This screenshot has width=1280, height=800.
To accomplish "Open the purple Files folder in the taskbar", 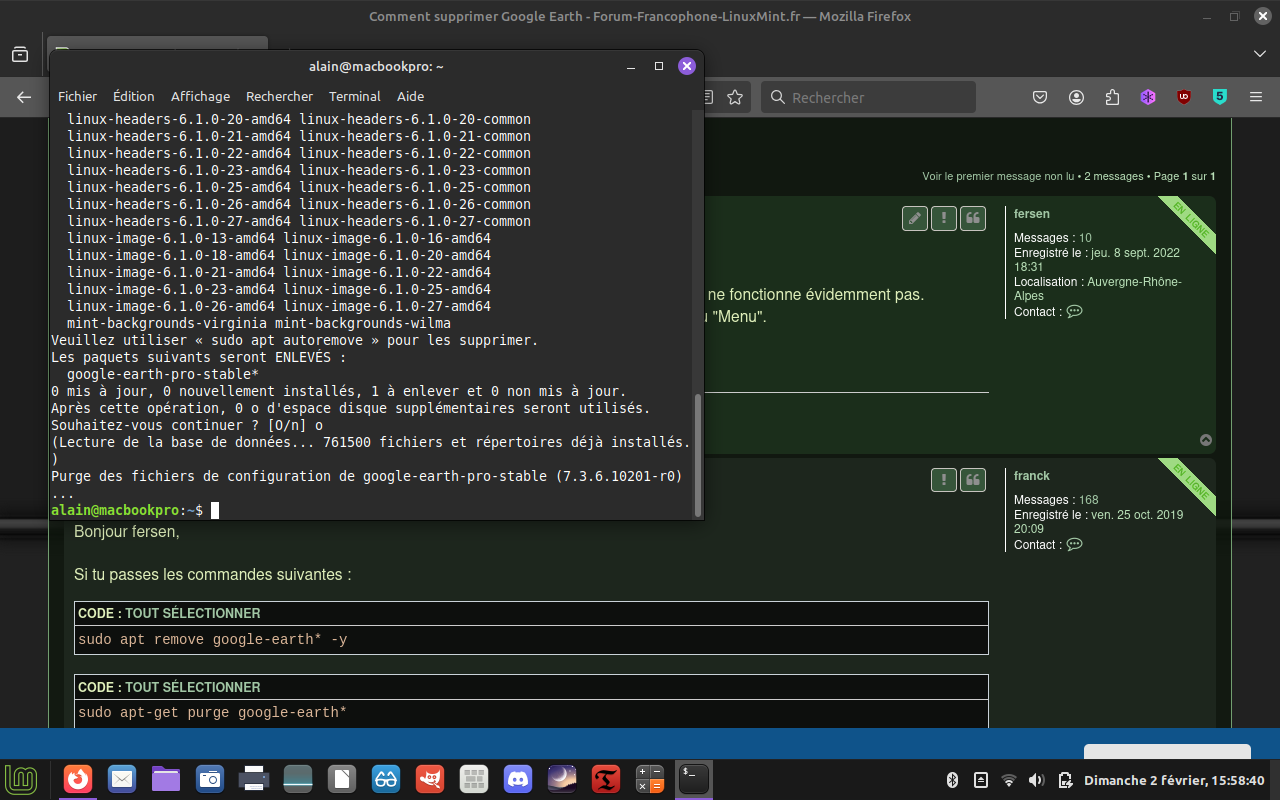I will pyautogui.click(x=166, y=779).
